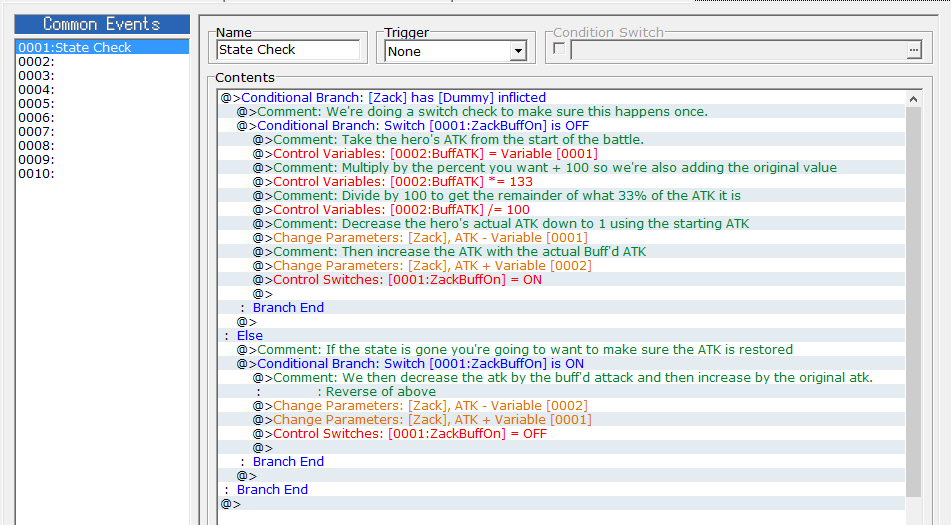Screen dimensions: 951x525
Task: Toggle the Condition Switch checkbox
Action: (x=559, y=49)
